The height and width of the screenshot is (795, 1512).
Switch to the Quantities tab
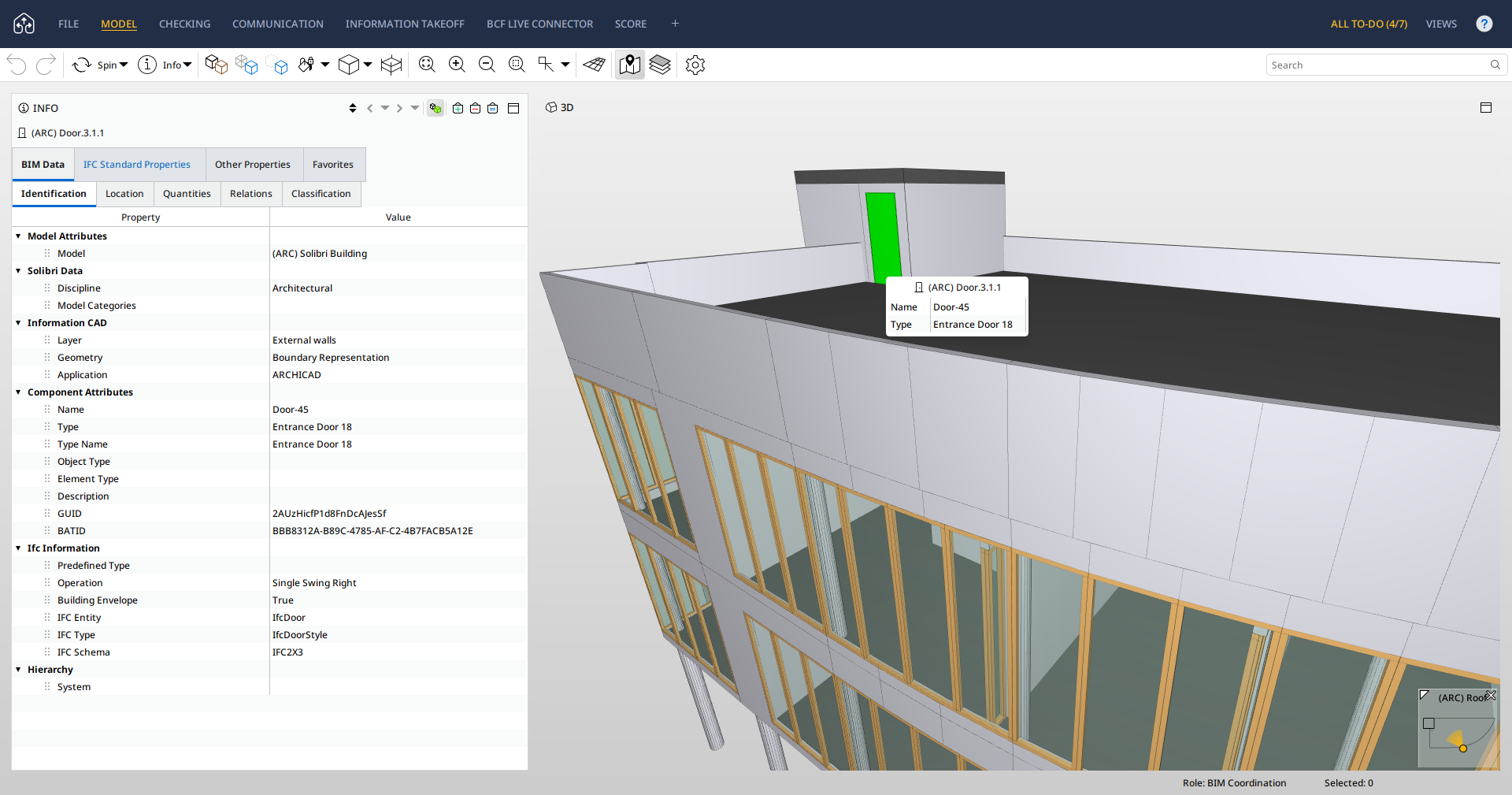click(187, 194)
